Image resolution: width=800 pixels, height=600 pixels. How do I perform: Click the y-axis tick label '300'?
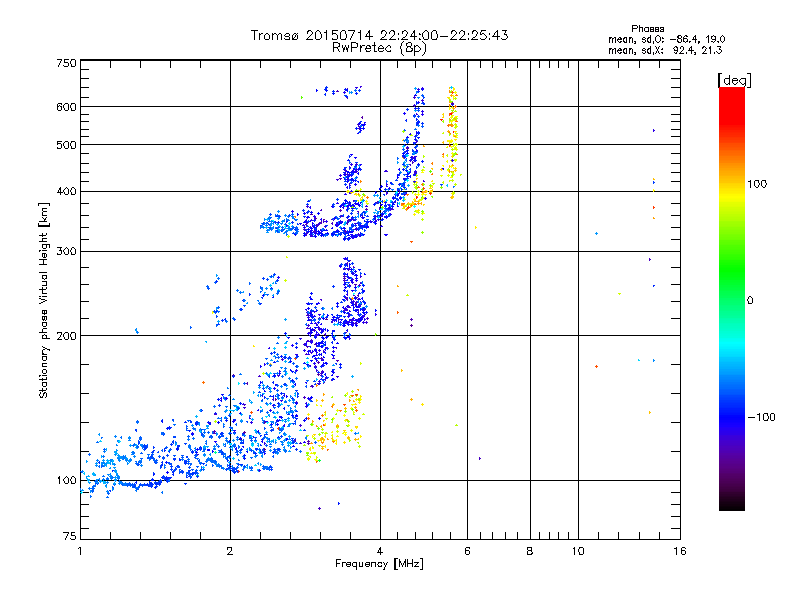tap(67, 252)
